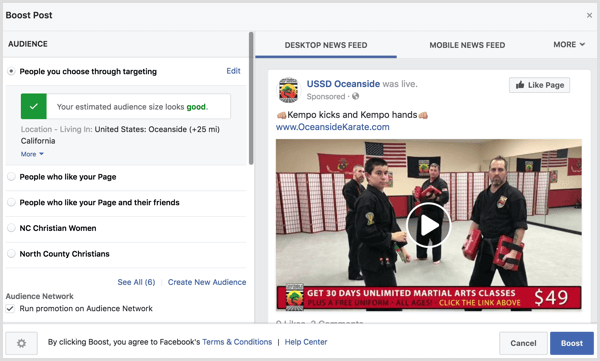Click the logo in the $49 ad banner
The image size is (600, 361).
tap(295, 297)
